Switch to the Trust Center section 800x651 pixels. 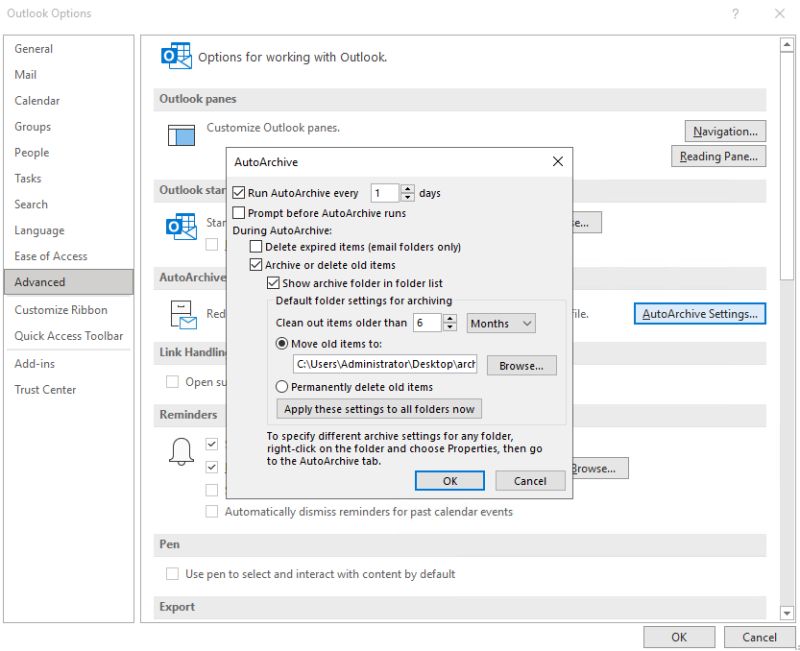pyautogui.click(x=46, y=389)
